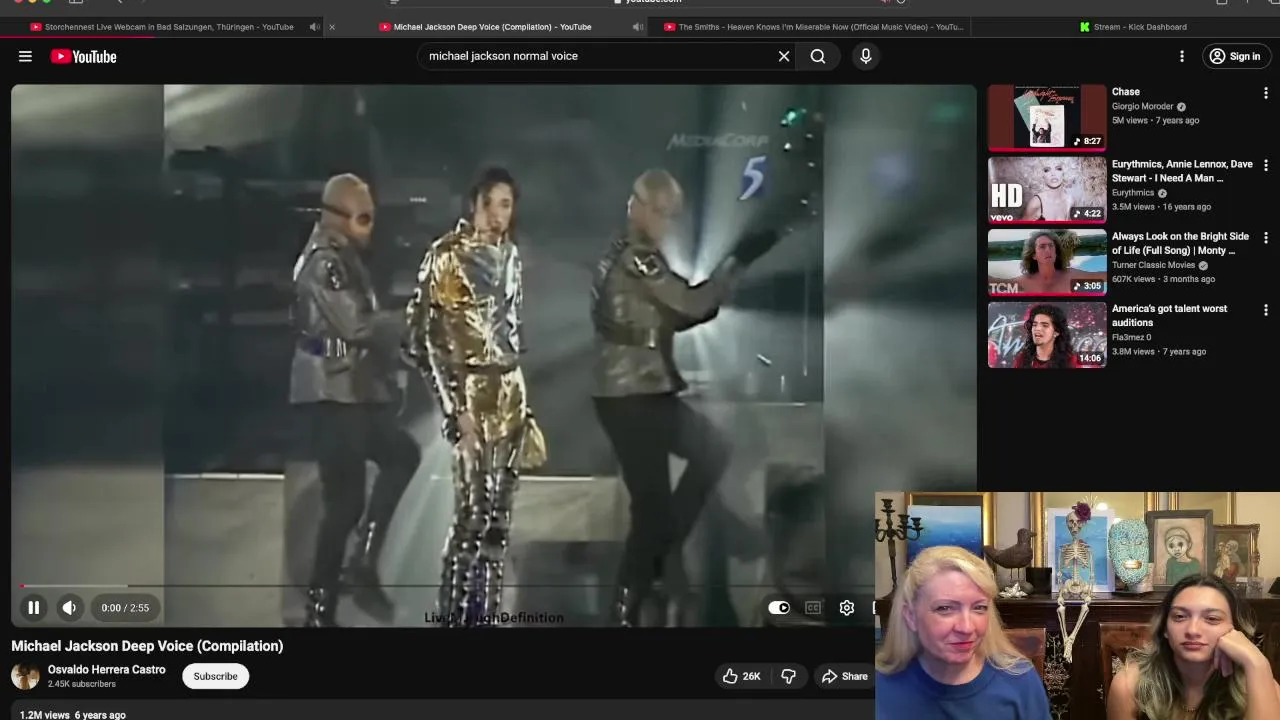This screenshot has width=1280, height=720.
Task: Open the Giorgio Moroder channel link
Action: pos(1143,106)
